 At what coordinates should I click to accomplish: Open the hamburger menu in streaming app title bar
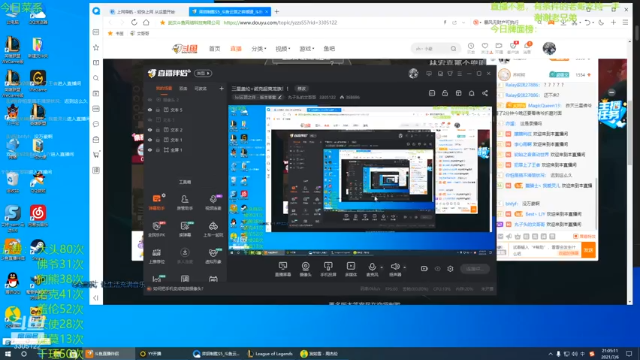point(460,73)
